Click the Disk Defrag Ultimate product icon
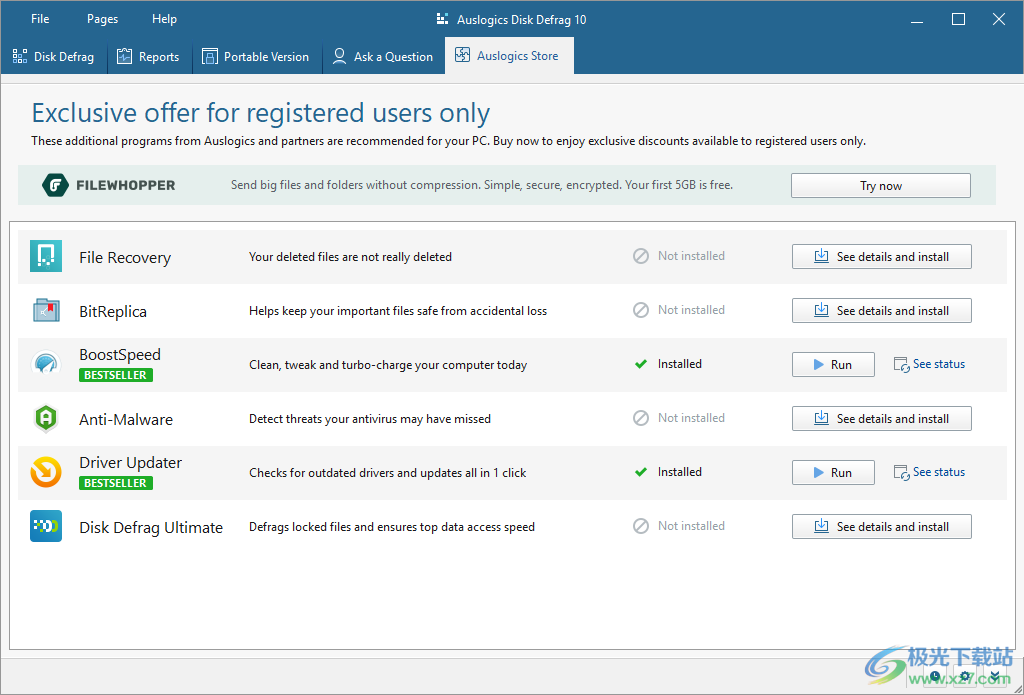The width and height of the screenshot is (1024, 695). click(46, 526)
